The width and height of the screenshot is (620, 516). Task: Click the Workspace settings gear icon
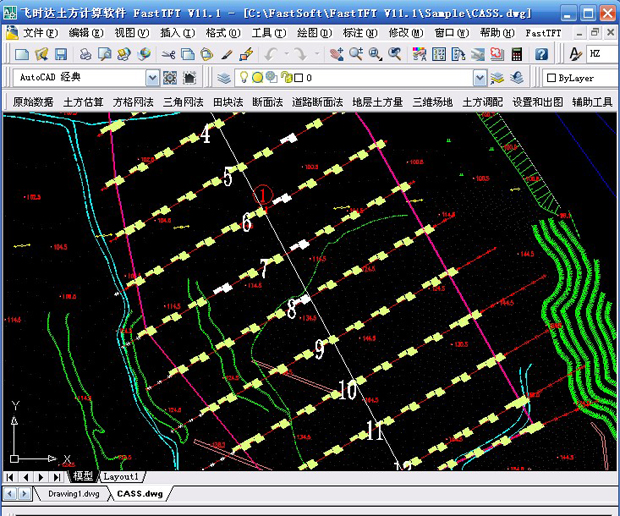click(169, 78)
